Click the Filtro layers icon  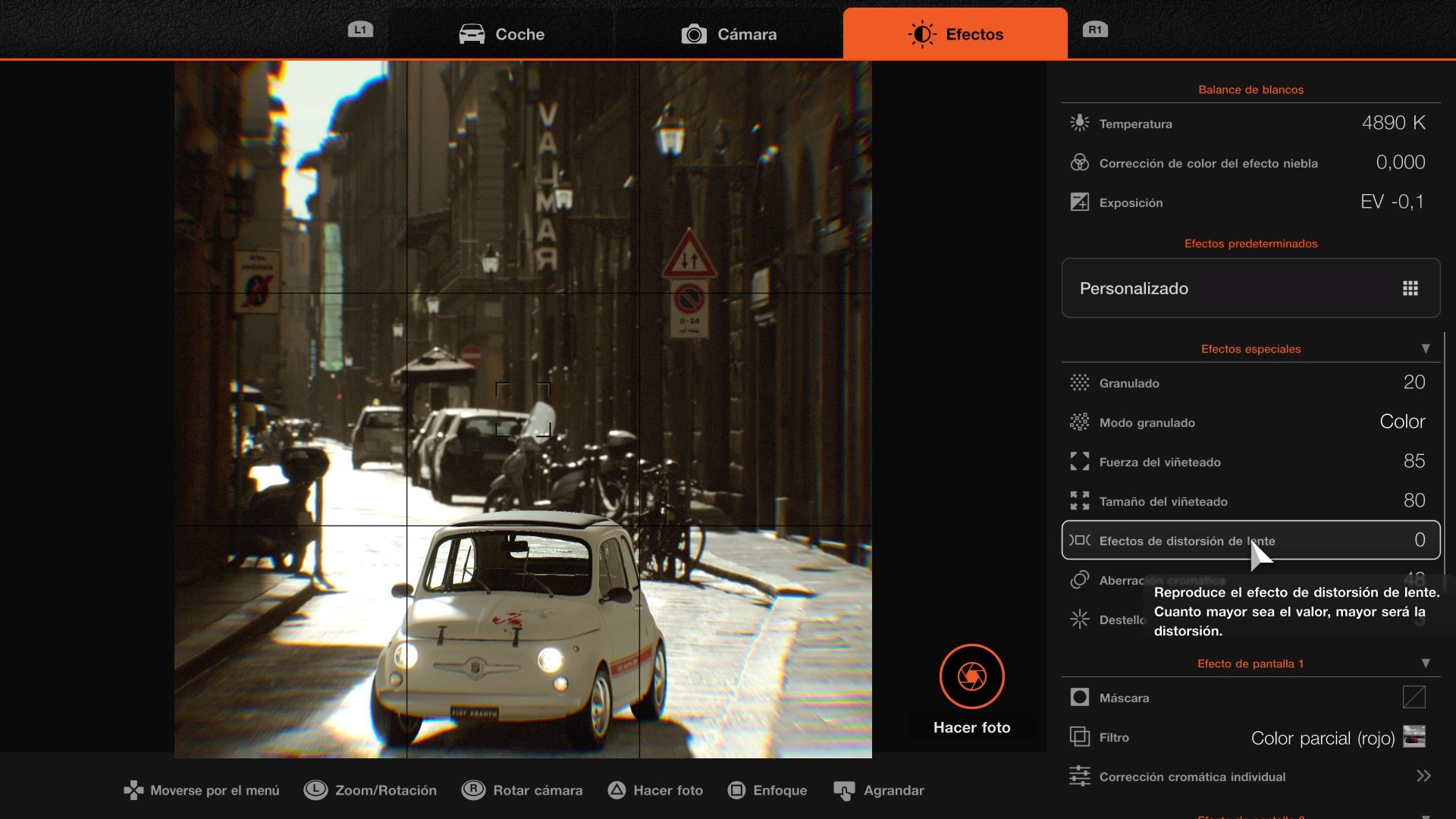click(x=1079, y=736)
